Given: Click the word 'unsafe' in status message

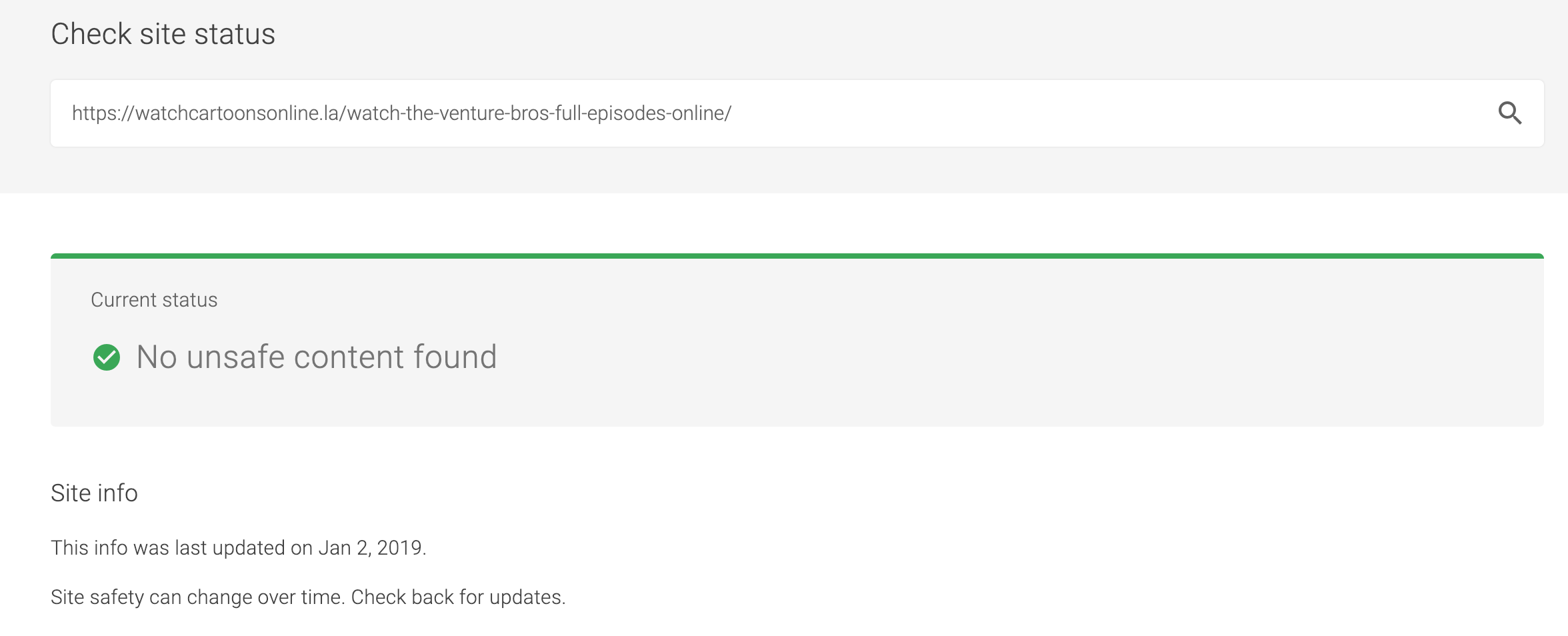Looking at the screenshot, I should pyautogui.click(x=236, y=357).
